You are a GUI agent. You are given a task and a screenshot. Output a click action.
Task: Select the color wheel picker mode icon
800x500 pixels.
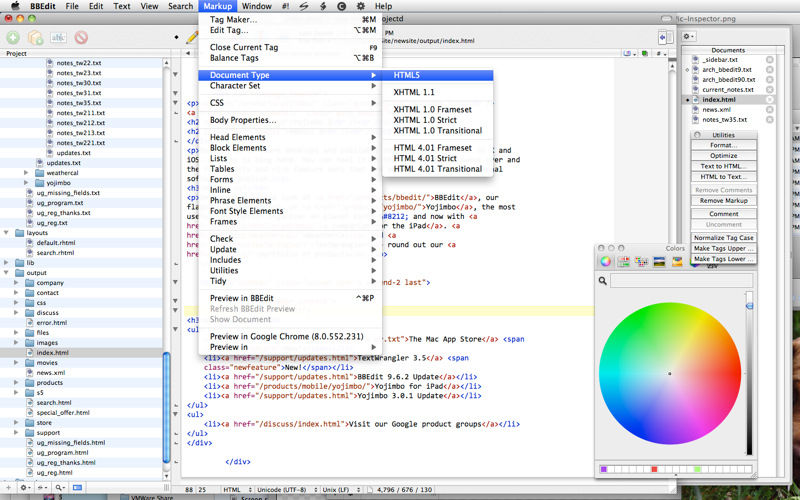coord(605,262)
